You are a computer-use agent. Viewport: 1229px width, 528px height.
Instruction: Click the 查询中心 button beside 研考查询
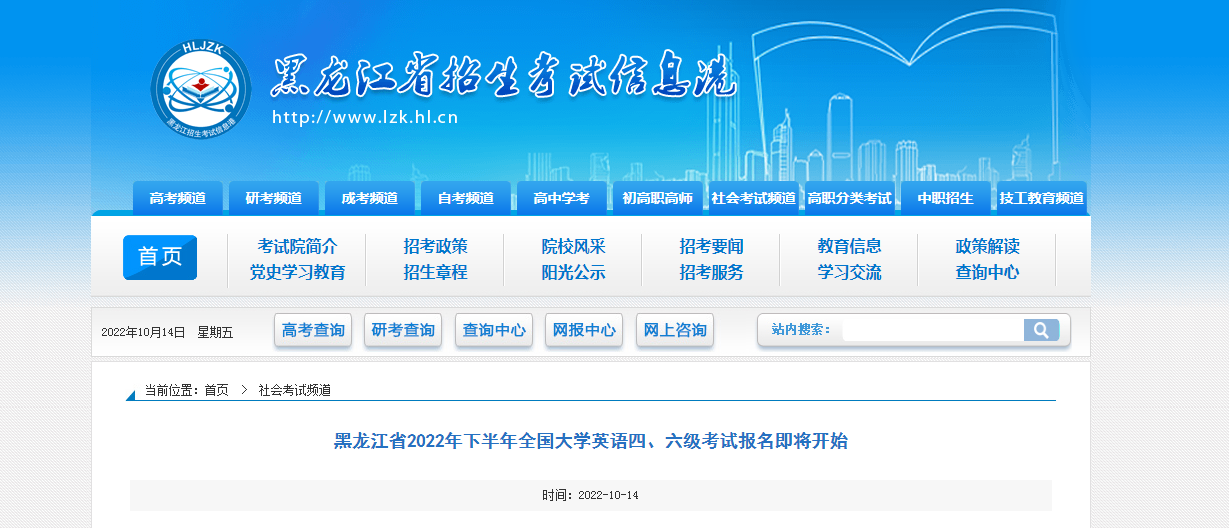pos(494,330)
